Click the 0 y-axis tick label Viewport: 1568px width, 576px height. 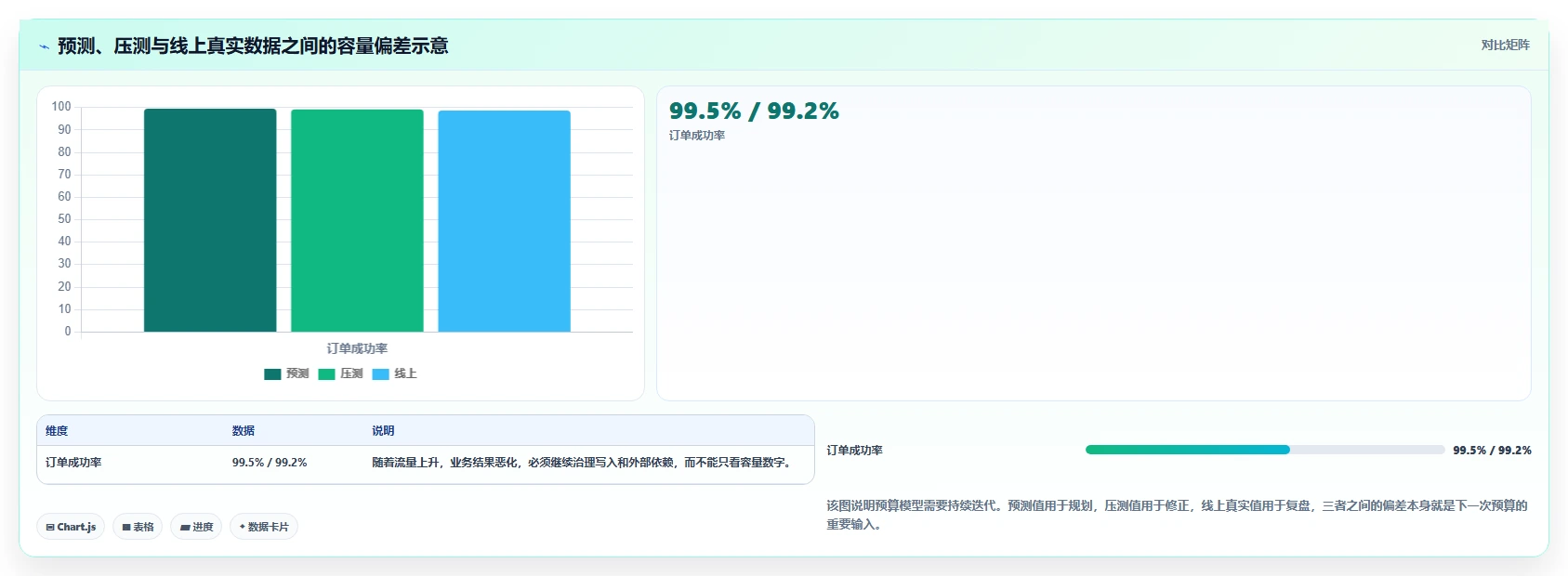point(68,332)
